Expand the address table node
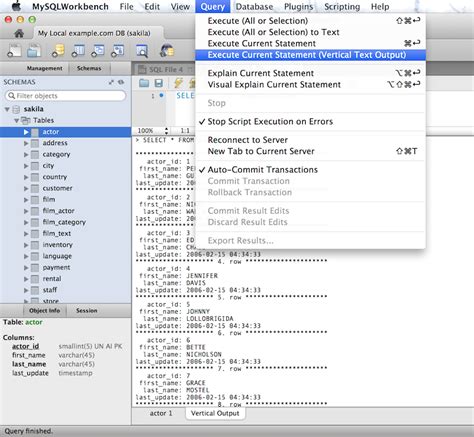The width and height of the screenshot is (474, 437). pos(26,143)
